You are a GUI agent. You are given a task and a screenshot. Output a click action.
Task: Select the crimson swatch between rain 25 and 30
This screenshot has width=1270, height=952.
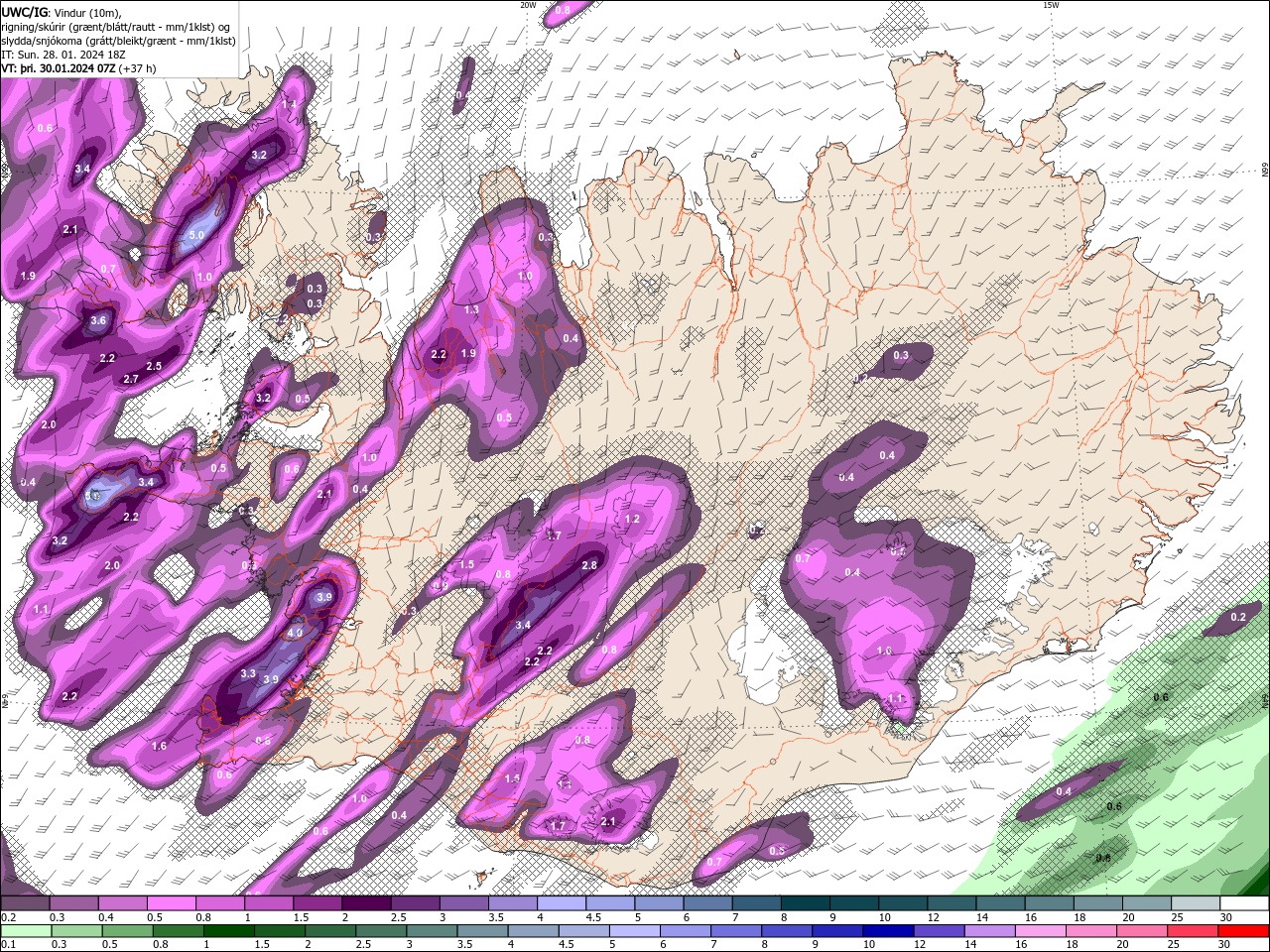coord(1193,931)
